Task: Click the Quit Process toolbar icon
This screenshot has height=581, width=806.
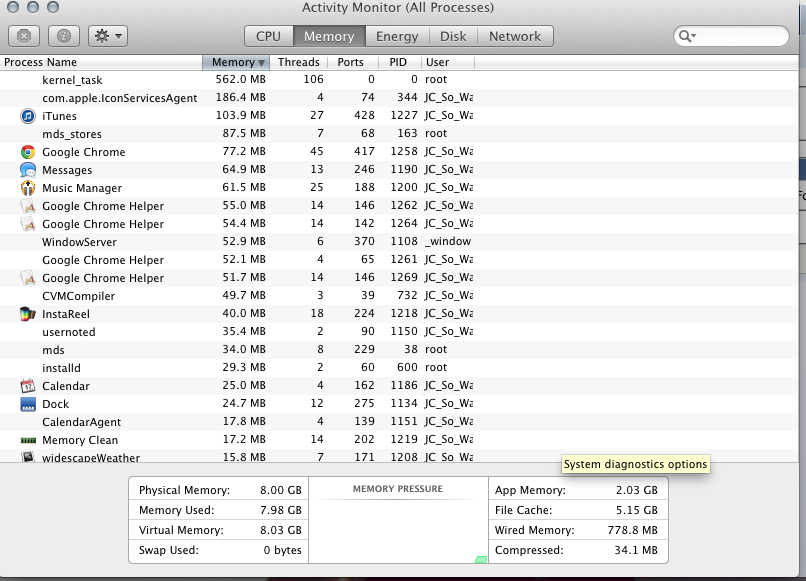Action: pyautogui.click(x=24, y=36)
